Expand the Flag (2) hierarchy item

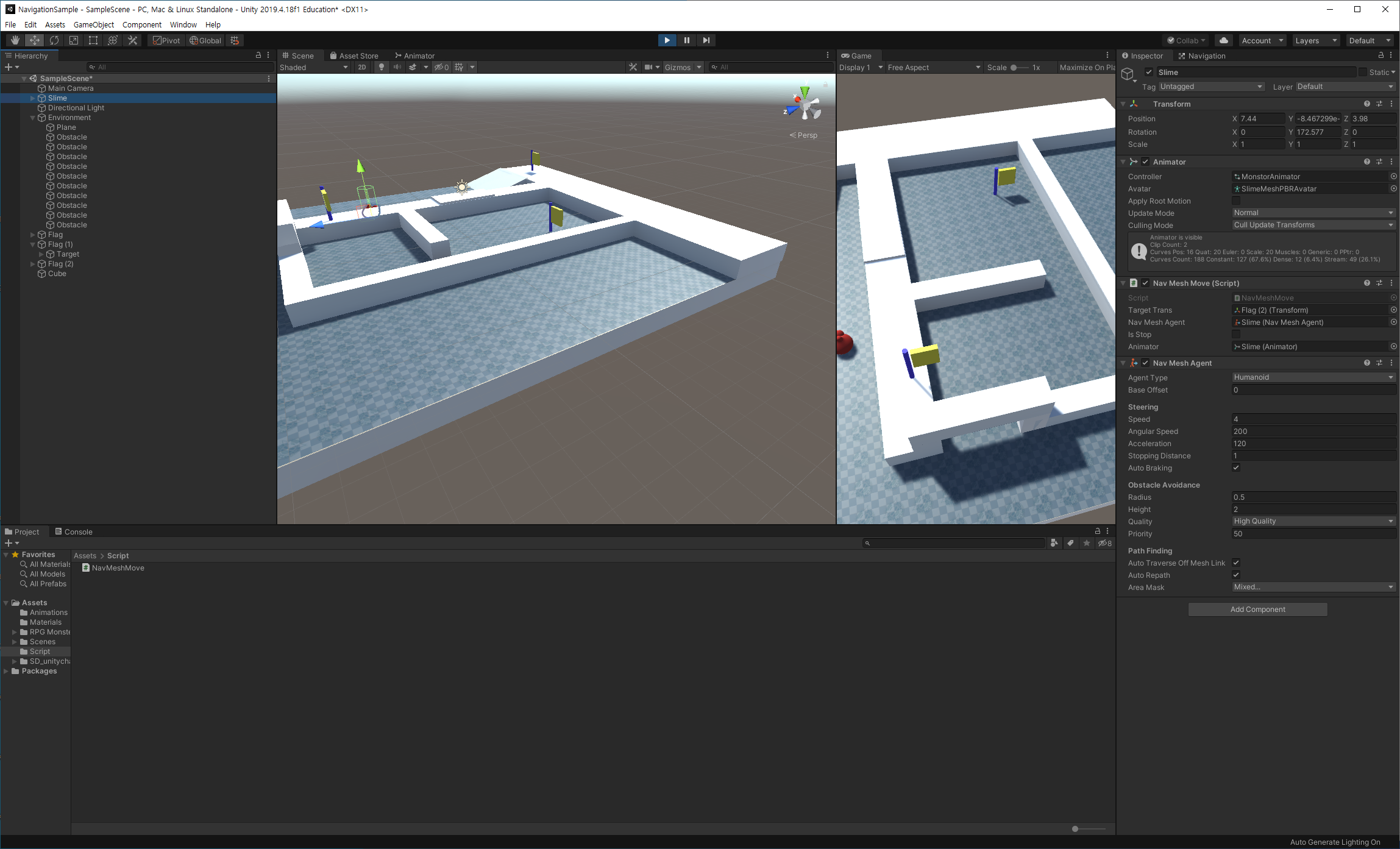(33, 264)
